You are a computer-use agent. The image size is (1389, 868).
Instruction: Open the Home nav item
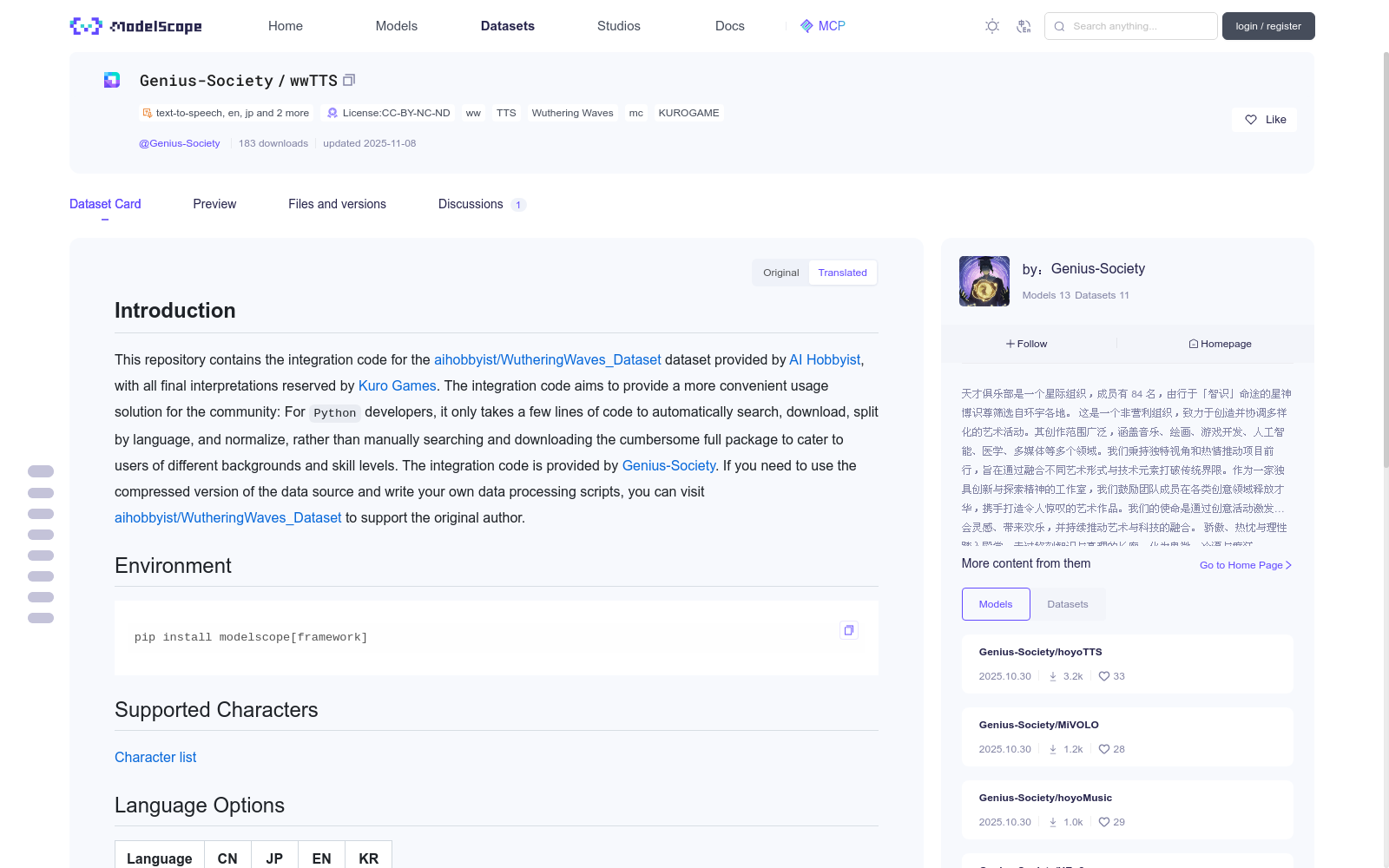pyautogui.click(x=286, y=26)
